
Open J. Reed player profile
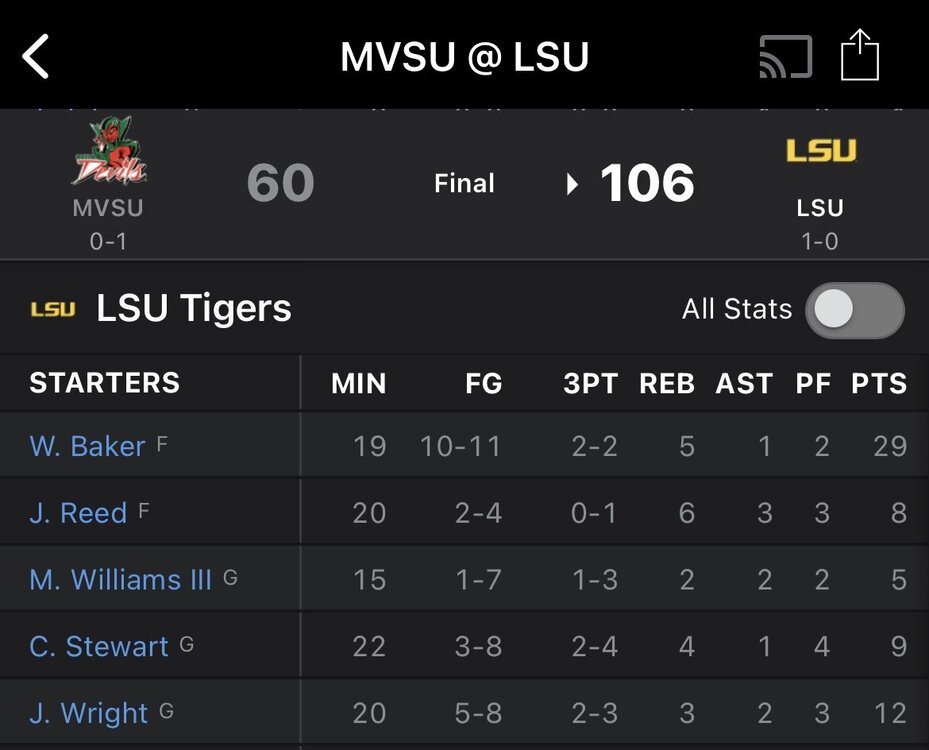(x=78, y=513)
